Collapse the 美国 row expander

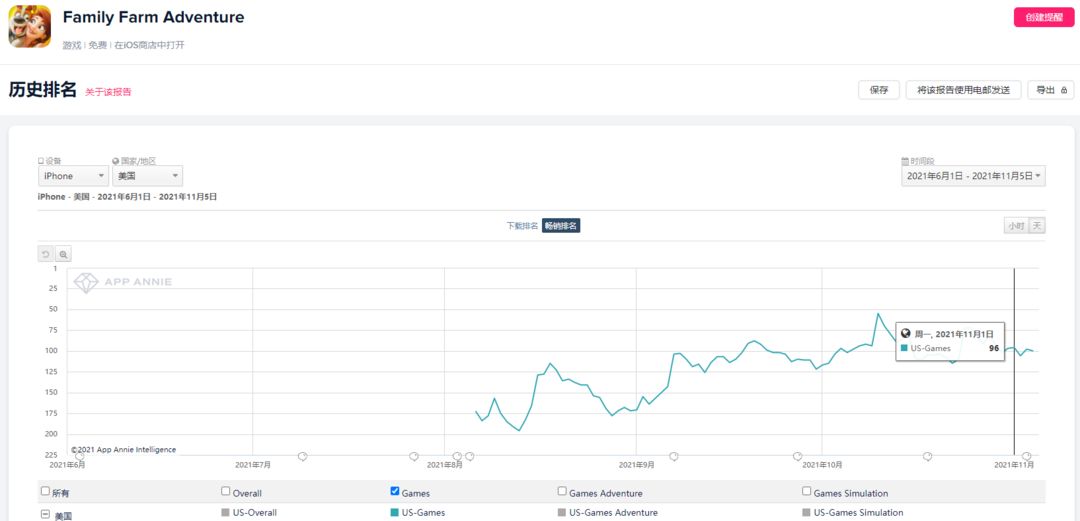tap(45, 514)
